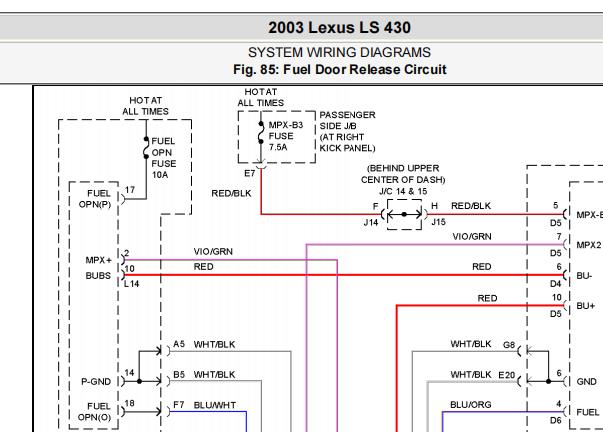Click pin number "14" at P-GND
Screen dimensions: 603x432
click(x=129, y=373)
